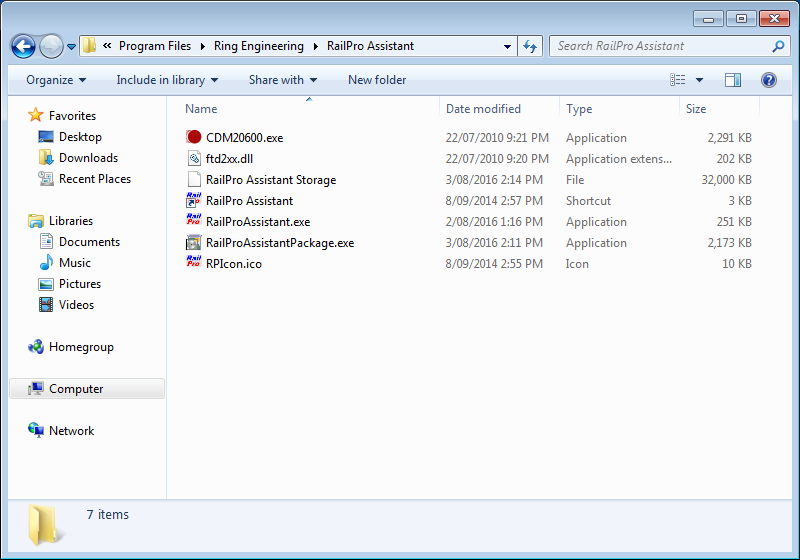Click the Ring Engineering breadcrumb in address bar
Image resolution: width=800 pixels, height=560 pixels.
tap(257, 46)
